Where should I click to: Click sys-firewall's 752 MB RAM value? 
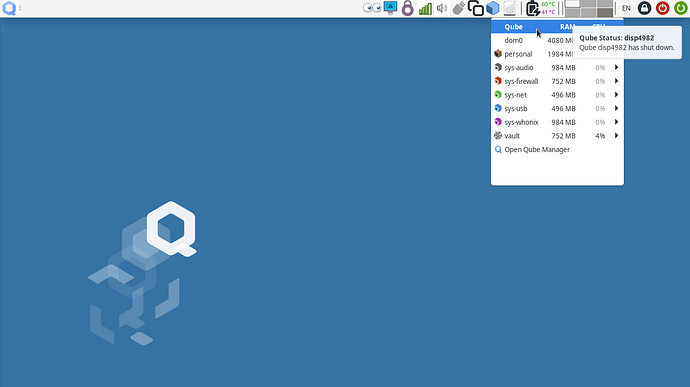point(563,81)
